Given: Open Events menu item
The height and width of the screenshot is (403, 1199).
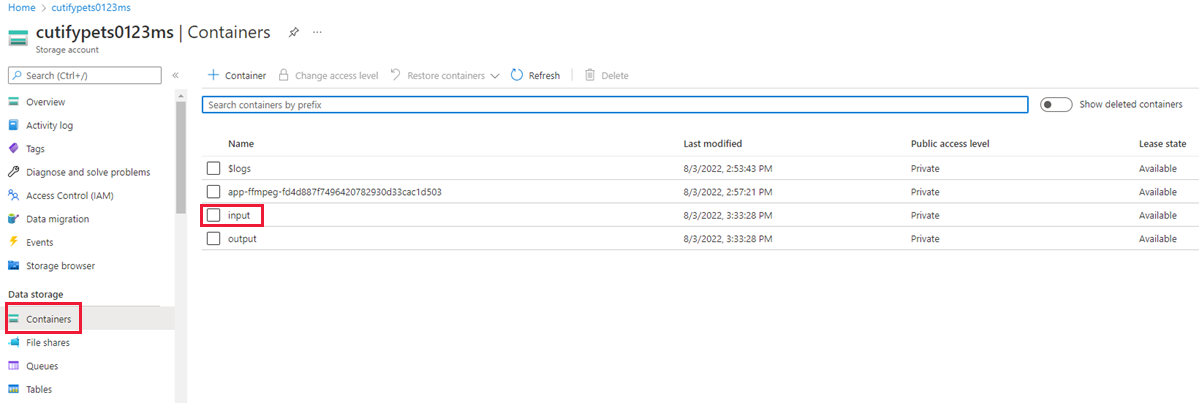Looking at the screenshot, I should click(40, 242).
